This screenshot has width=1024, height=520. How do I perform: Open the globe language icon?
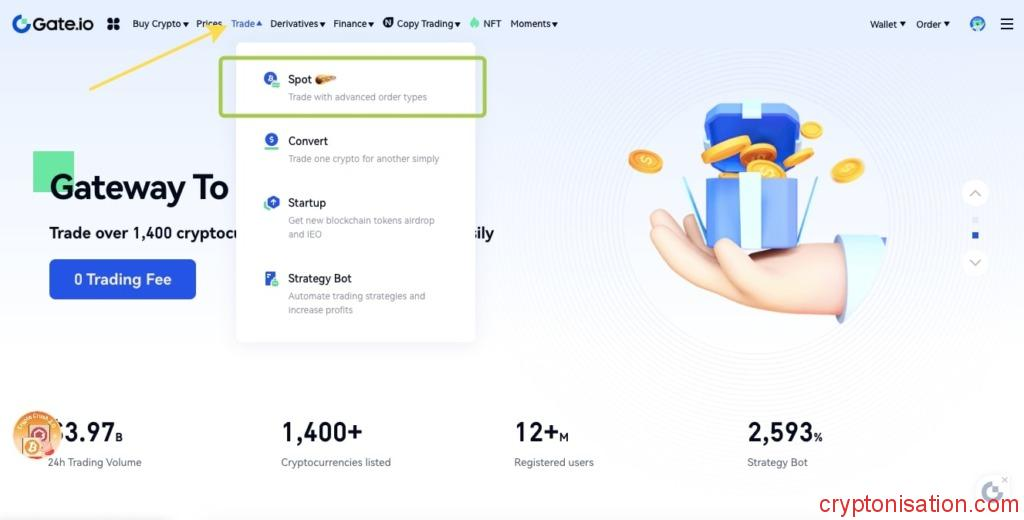coord(977,24)
